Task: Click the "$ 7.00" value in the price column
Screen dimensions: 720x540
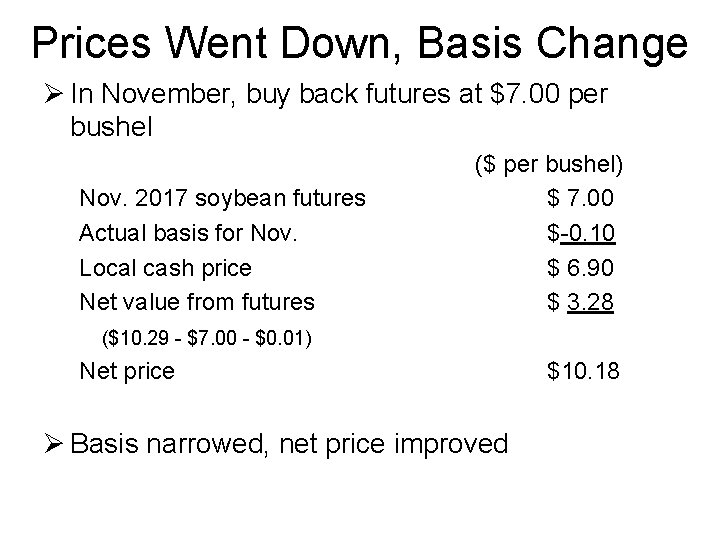Action: [x=581, y=198]
